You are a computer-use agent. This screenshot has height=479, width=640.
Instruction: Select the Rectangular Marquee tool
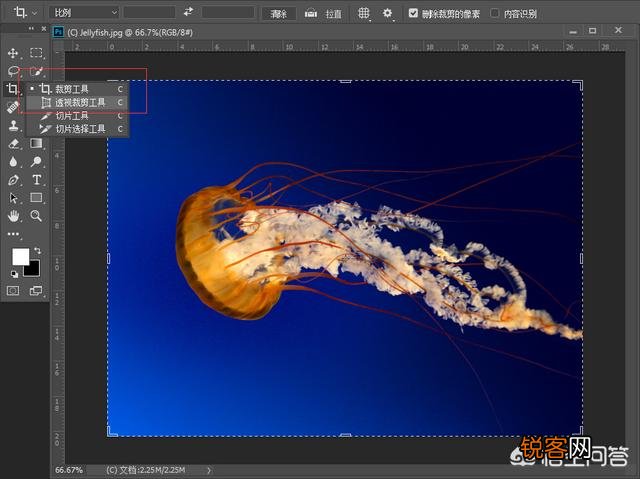(36, 53)
